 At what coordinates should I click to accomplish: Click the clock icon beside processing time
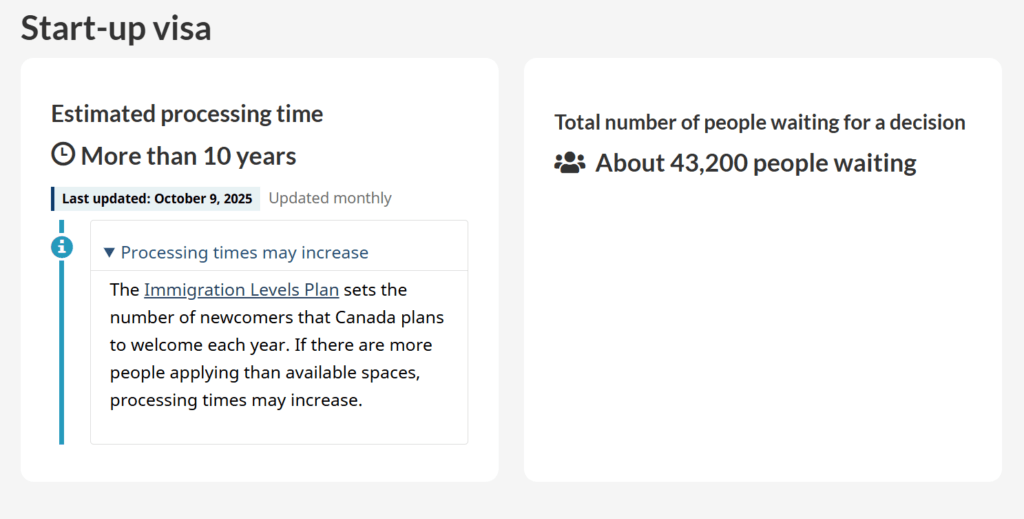(x=63, y=155)
